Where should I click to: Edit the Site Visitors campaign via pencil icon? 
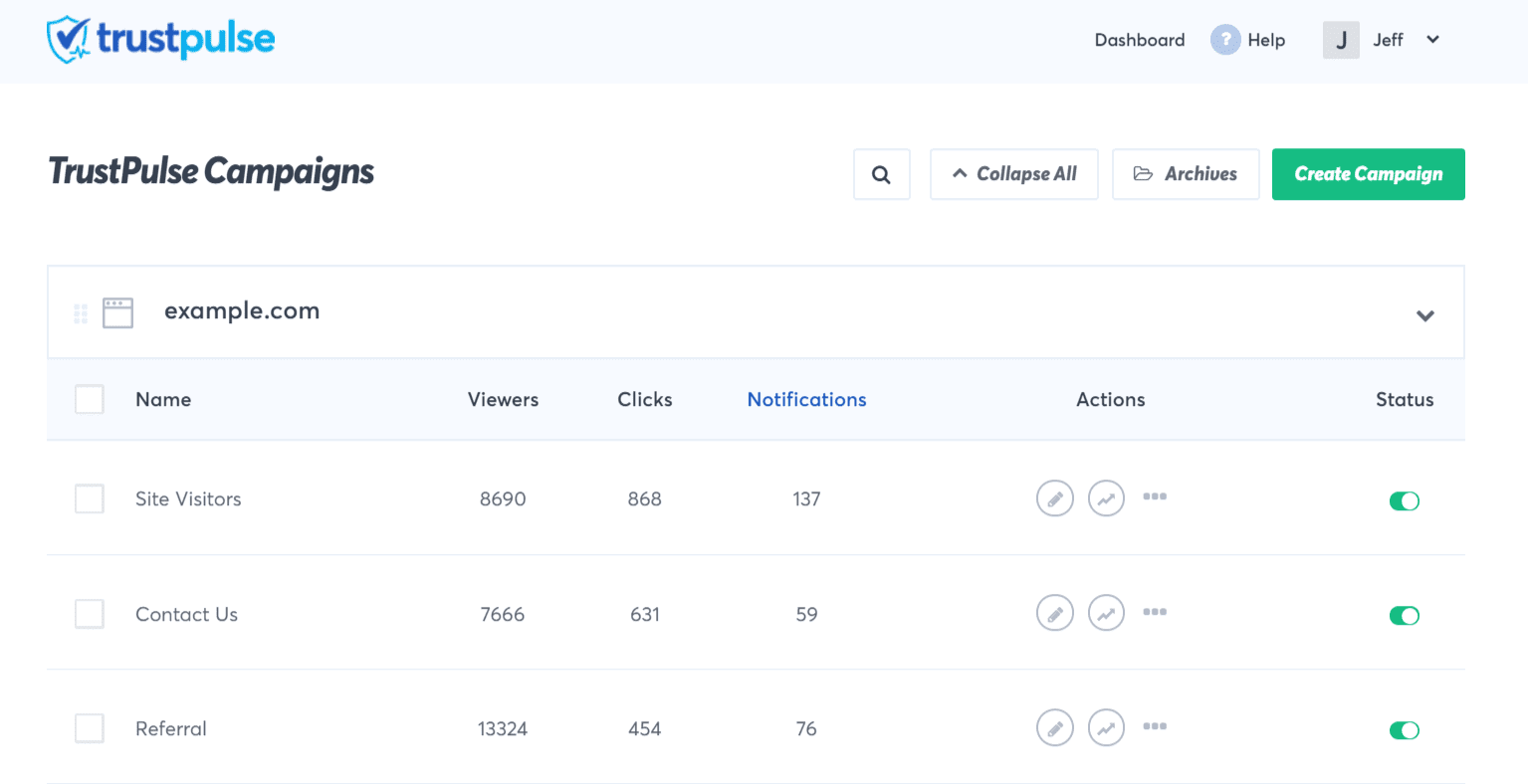pos(1055,498)
